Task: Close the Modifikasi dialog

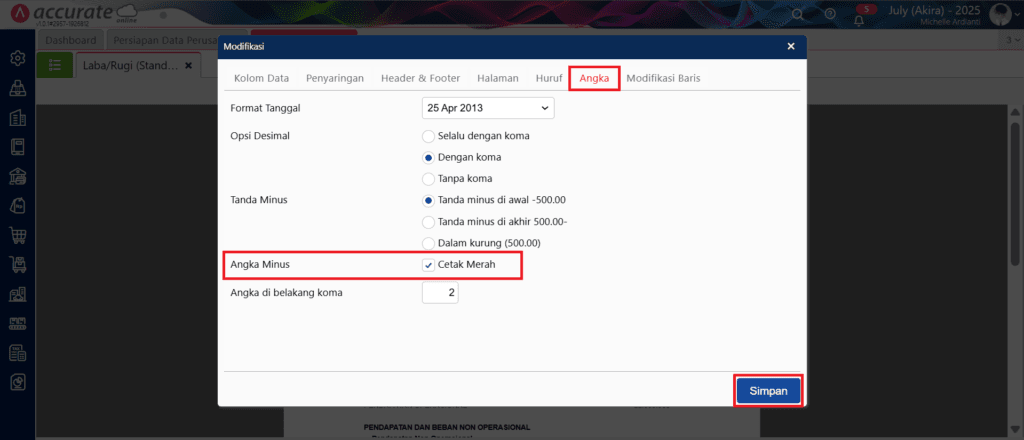Action: click(x=791, y=46)
